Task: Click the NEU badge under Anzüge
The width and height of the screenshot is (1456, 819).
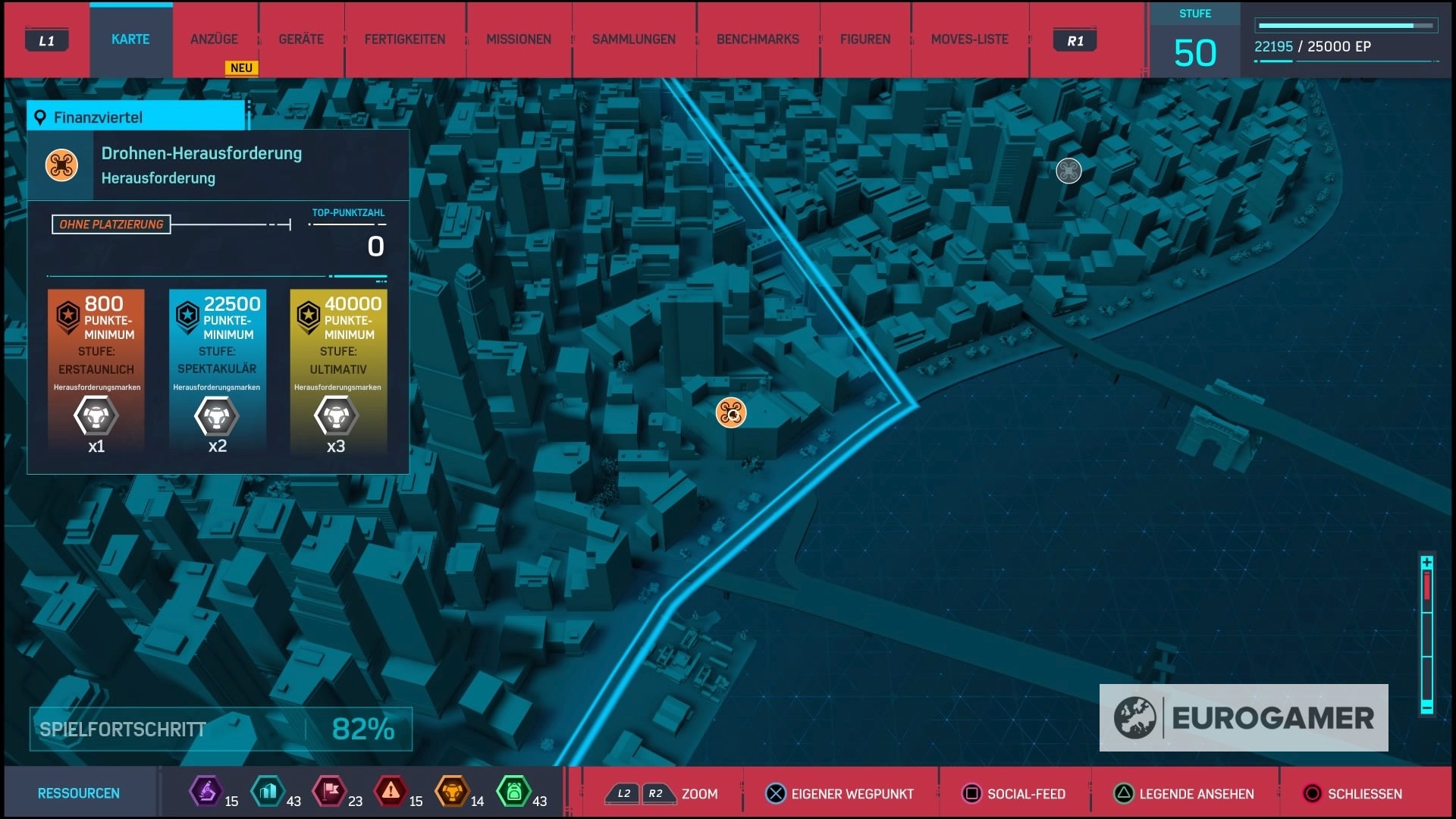Action: 241,67
